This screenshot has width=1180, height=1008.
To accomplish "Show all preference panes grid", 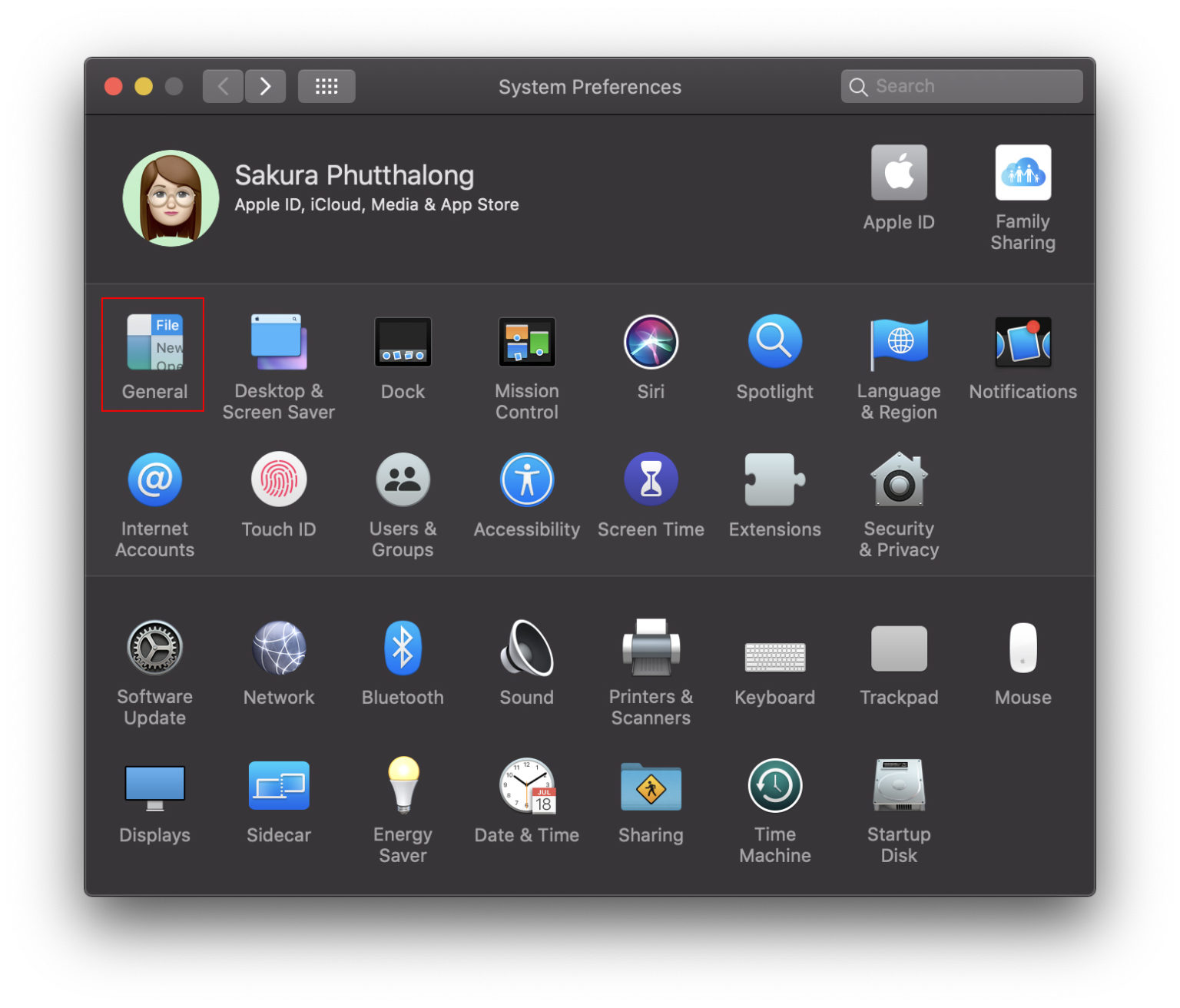I will click(x=326, y=86).
